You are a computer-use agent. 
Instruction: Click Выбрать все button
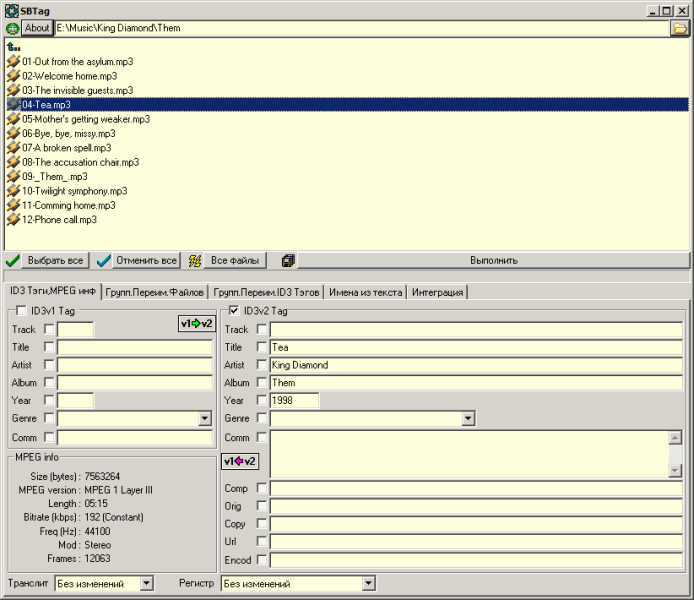coord(55,261)
